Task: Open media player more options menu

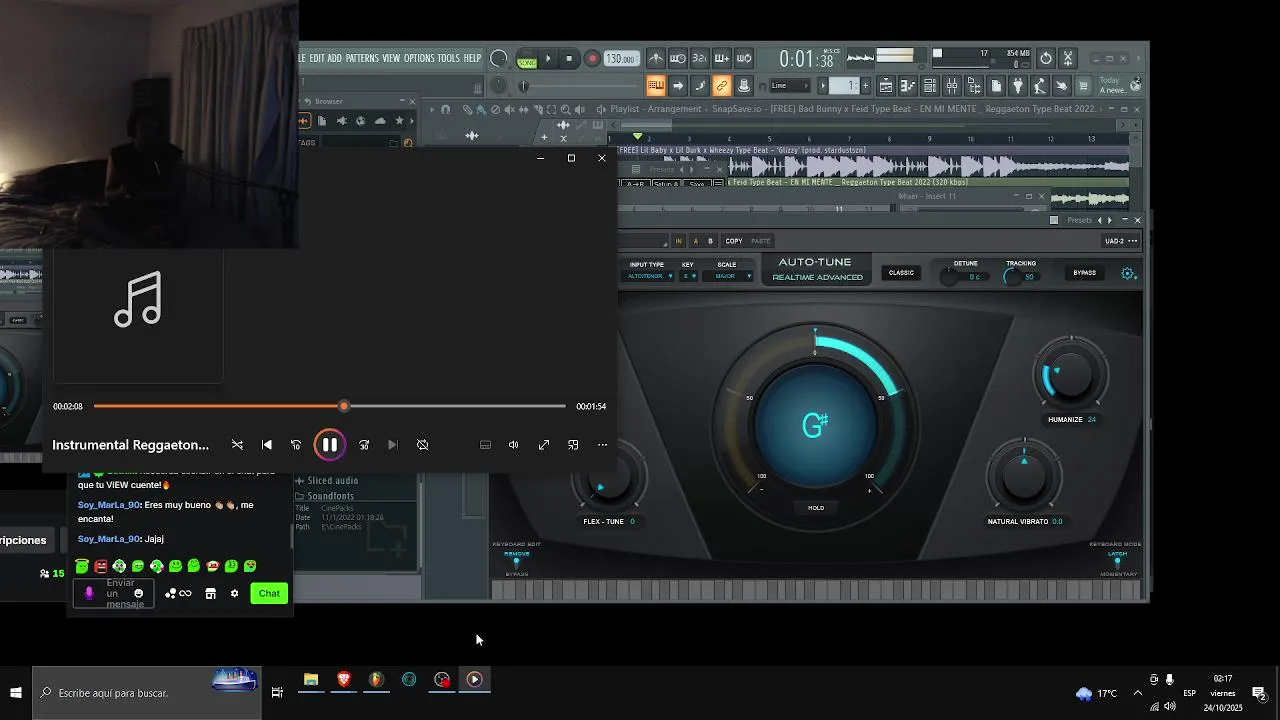Action: pos(602,445)
